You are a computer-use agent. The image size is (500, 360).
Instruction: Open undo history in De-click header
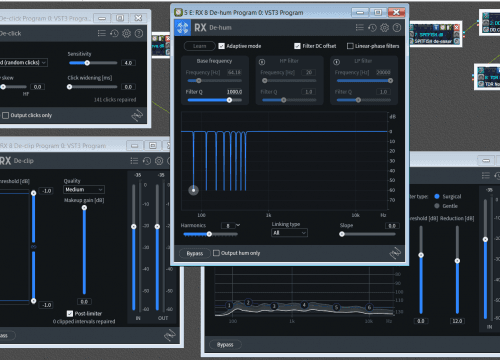[x=114, y=33]
